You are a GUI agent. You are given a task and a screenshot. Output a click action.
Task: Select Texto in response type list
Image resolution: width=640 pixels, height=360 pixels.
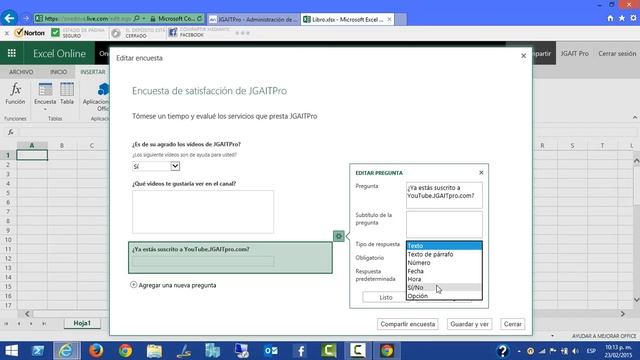(x=444, y=246)
